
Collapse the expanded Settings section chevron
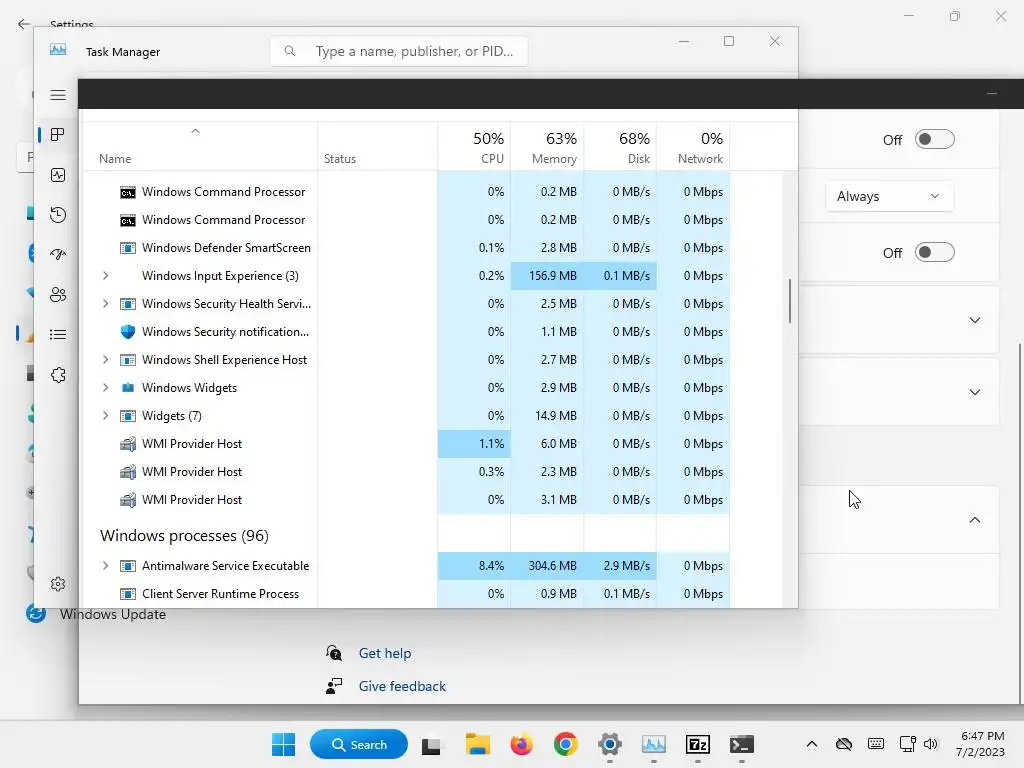coord(974,520)
